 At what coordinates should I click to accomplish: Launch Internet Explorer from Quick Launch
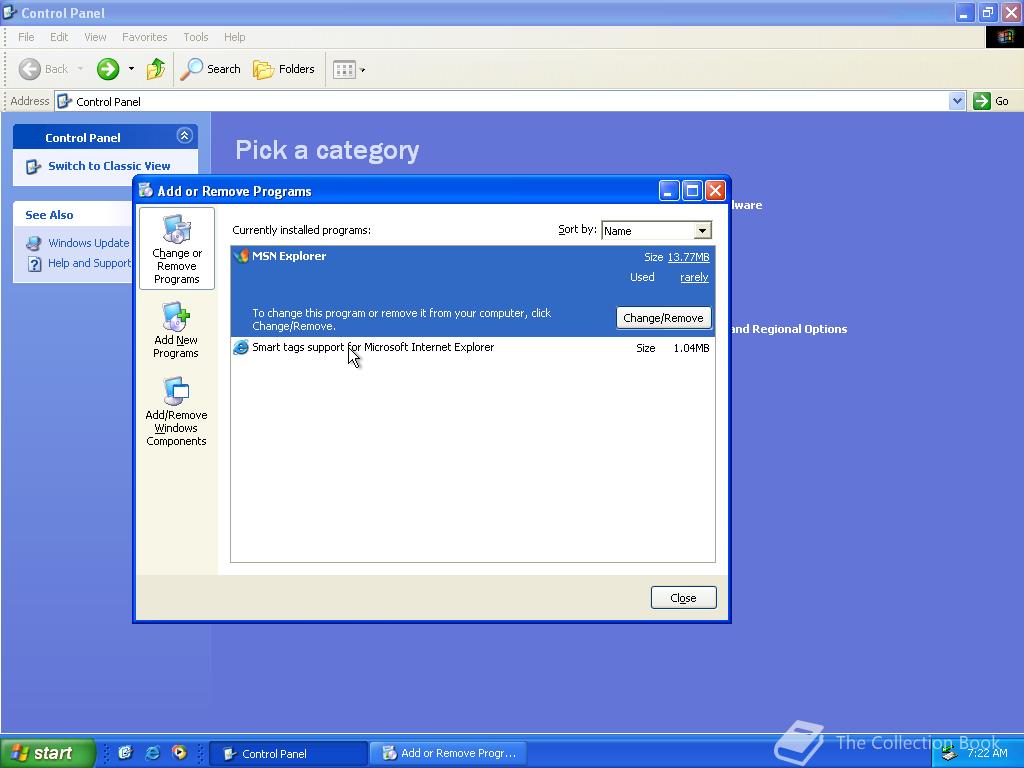tap(152, 753)
